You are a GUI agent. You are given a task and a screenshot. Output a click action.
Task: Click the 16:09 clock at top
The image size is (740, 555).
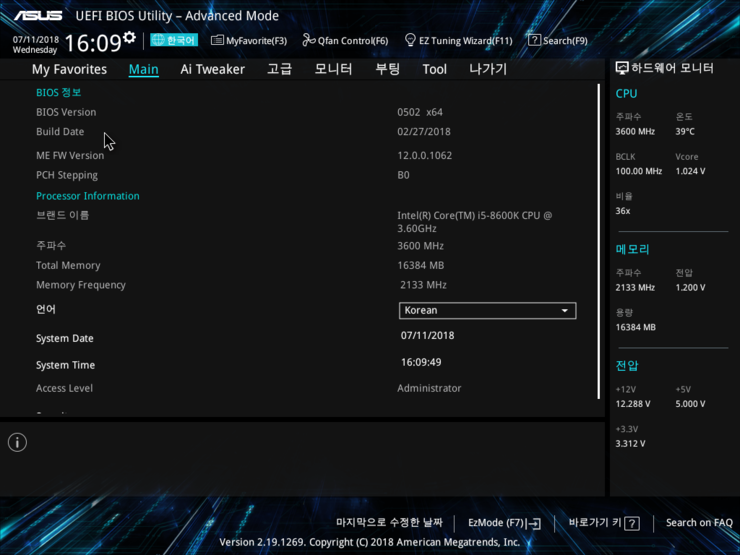(92, 43)
